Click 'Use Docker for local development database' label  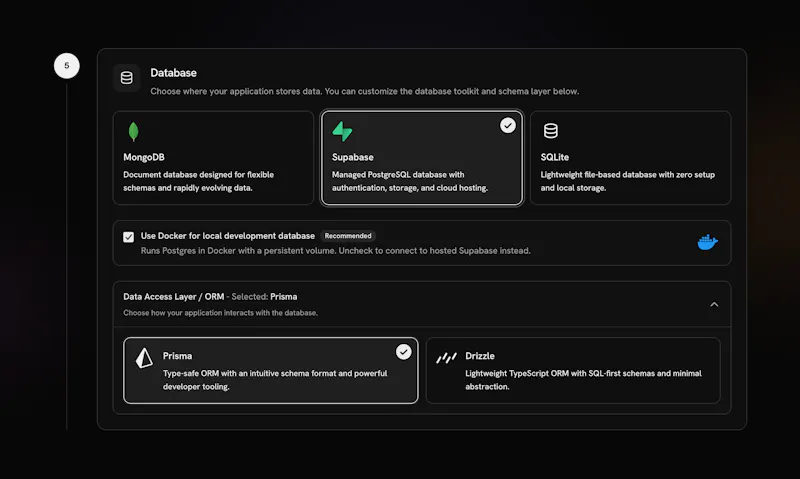pos(228,236)
